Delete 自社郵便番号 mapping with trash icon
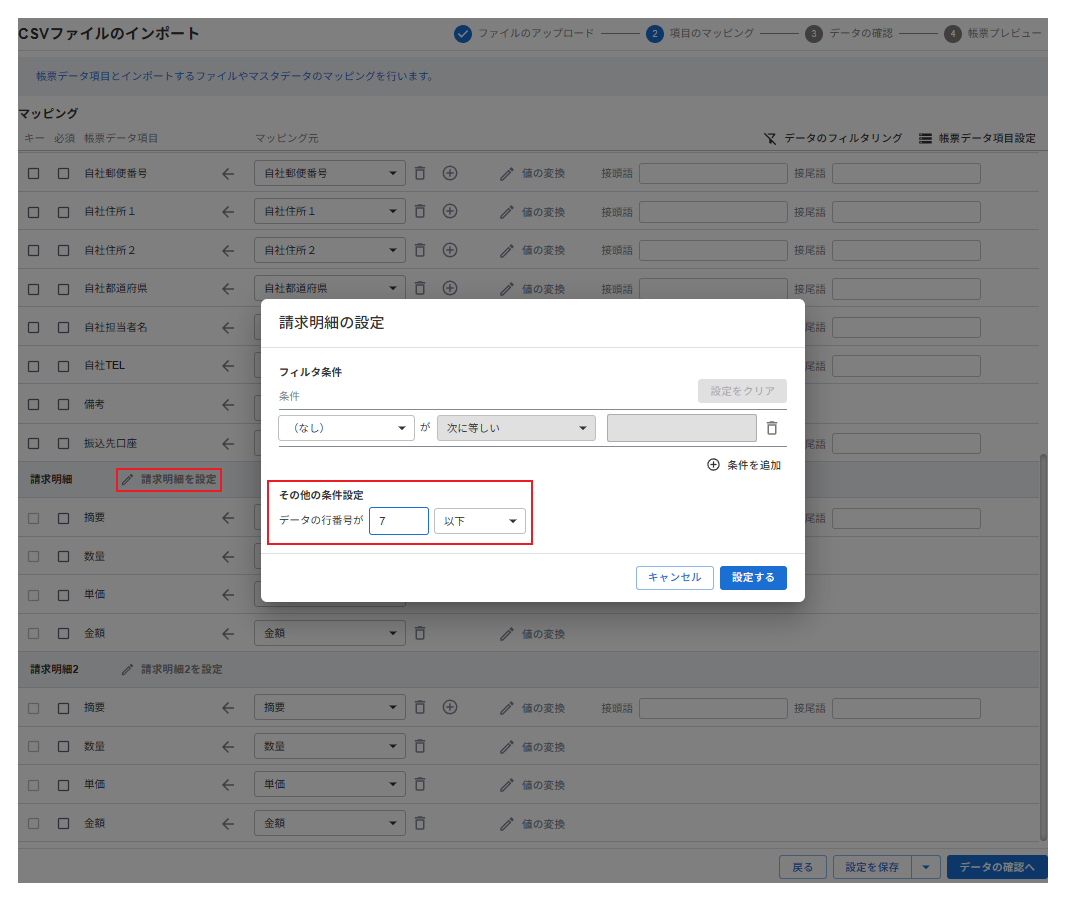The height and width of the screenshot is (906, 1066). pos(420,173)
